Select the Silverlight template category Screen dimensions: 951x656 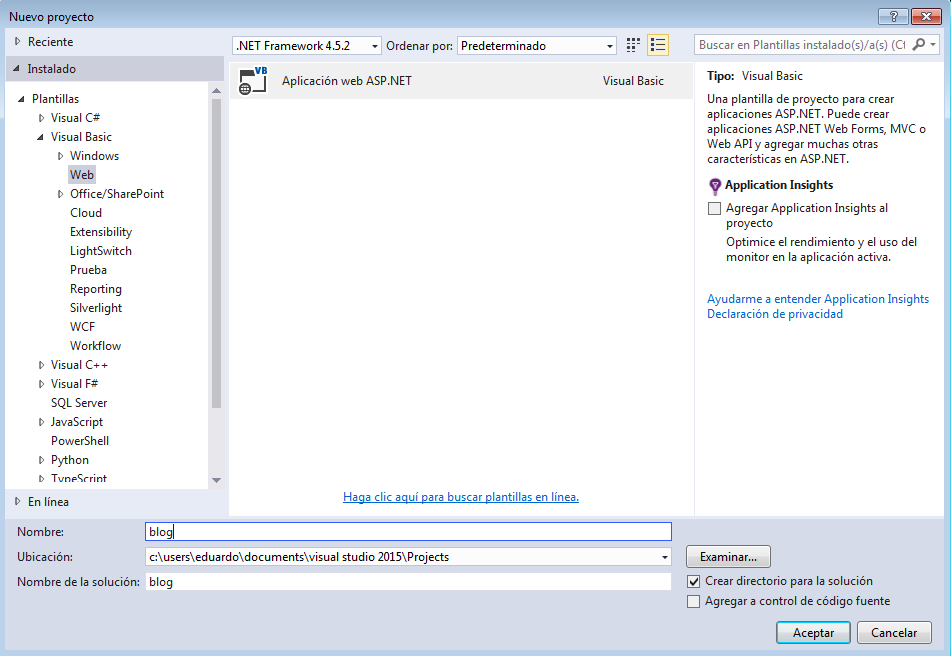click(x=96, y=308)
